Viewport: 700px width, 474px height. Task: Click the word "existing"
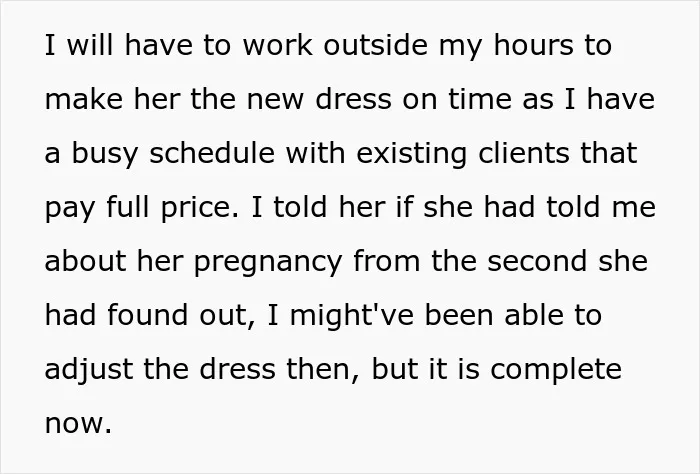[x=411, y=154]
